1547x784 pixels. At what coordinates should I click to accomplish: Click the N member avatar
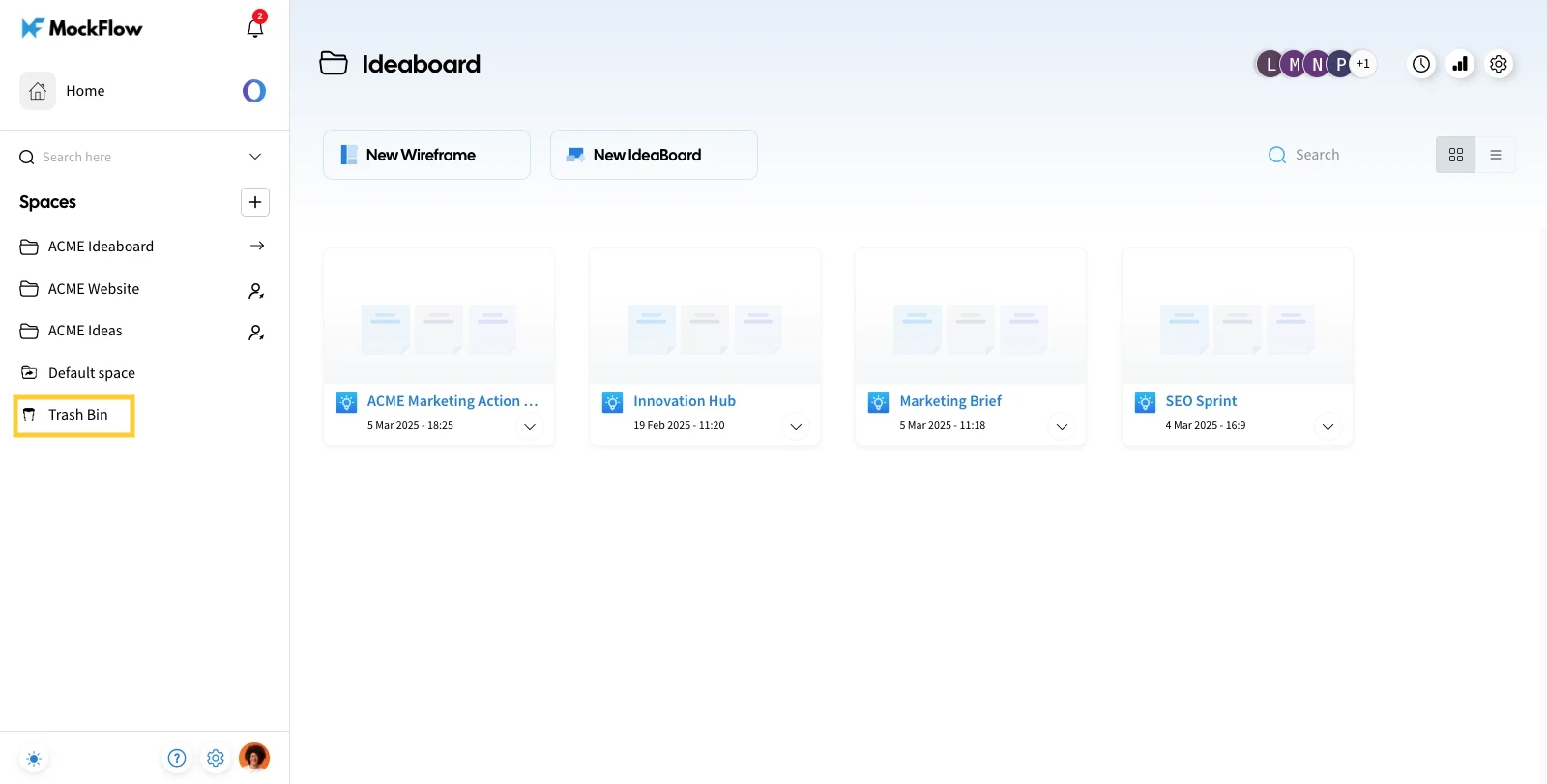pyautogui.click(x=1317, y=64)
